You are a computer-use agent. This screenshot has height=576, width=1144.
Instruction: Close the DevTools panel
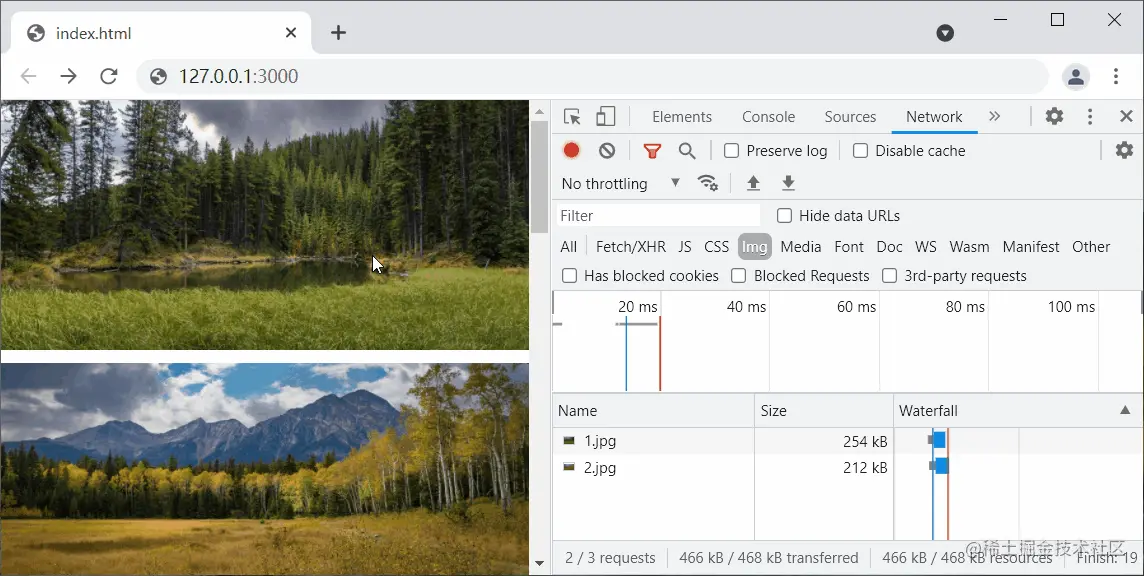[x=1126, y=116]
